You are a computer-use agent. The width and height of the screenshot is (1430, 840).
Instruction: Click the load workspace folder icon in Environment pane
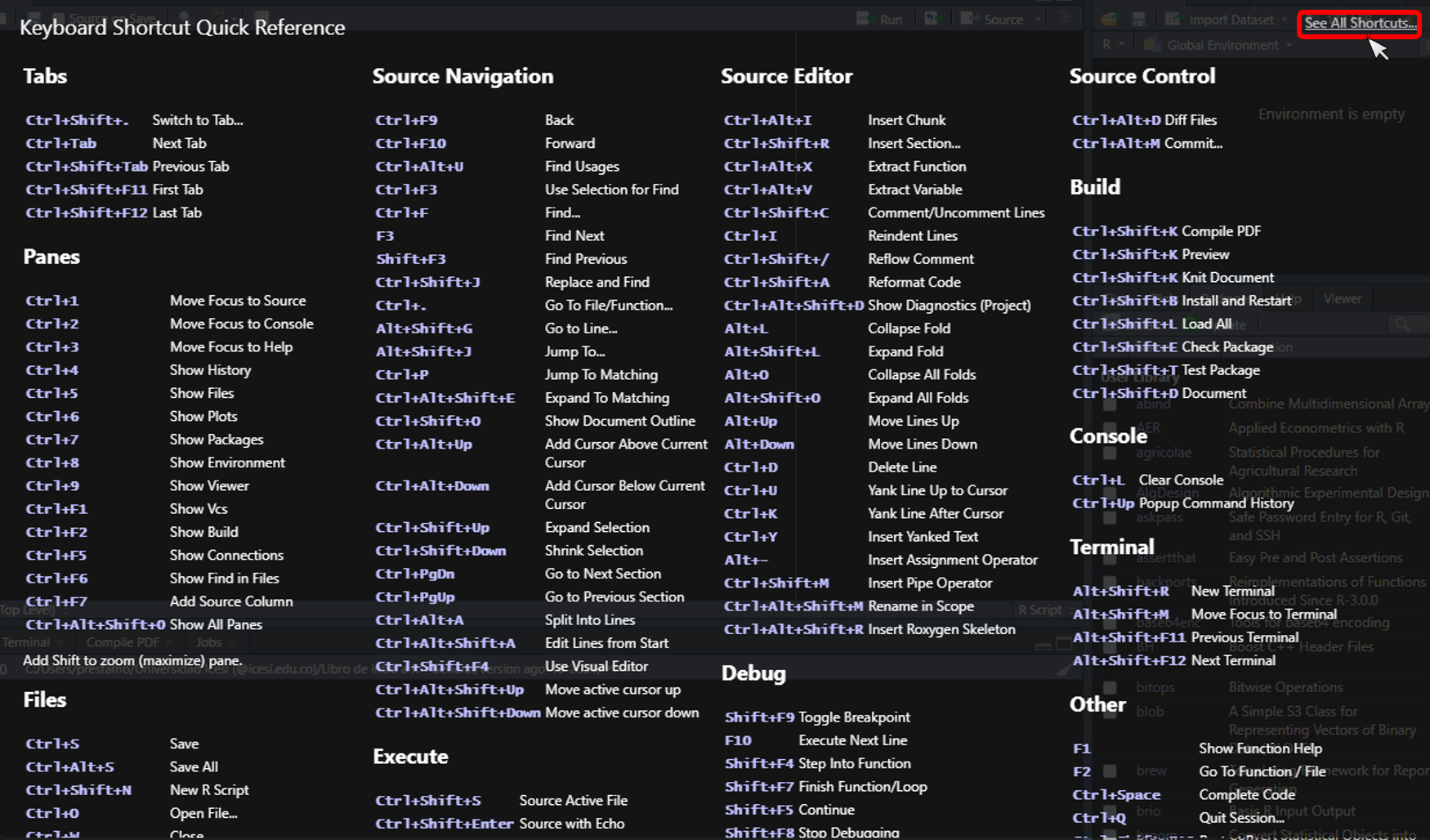[x=1109, y=20]
